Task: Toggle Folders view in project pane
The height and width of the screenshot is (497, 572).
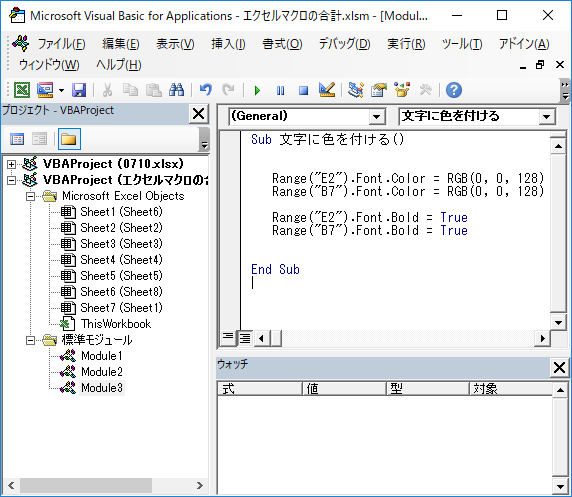Action: pos(69,139)
